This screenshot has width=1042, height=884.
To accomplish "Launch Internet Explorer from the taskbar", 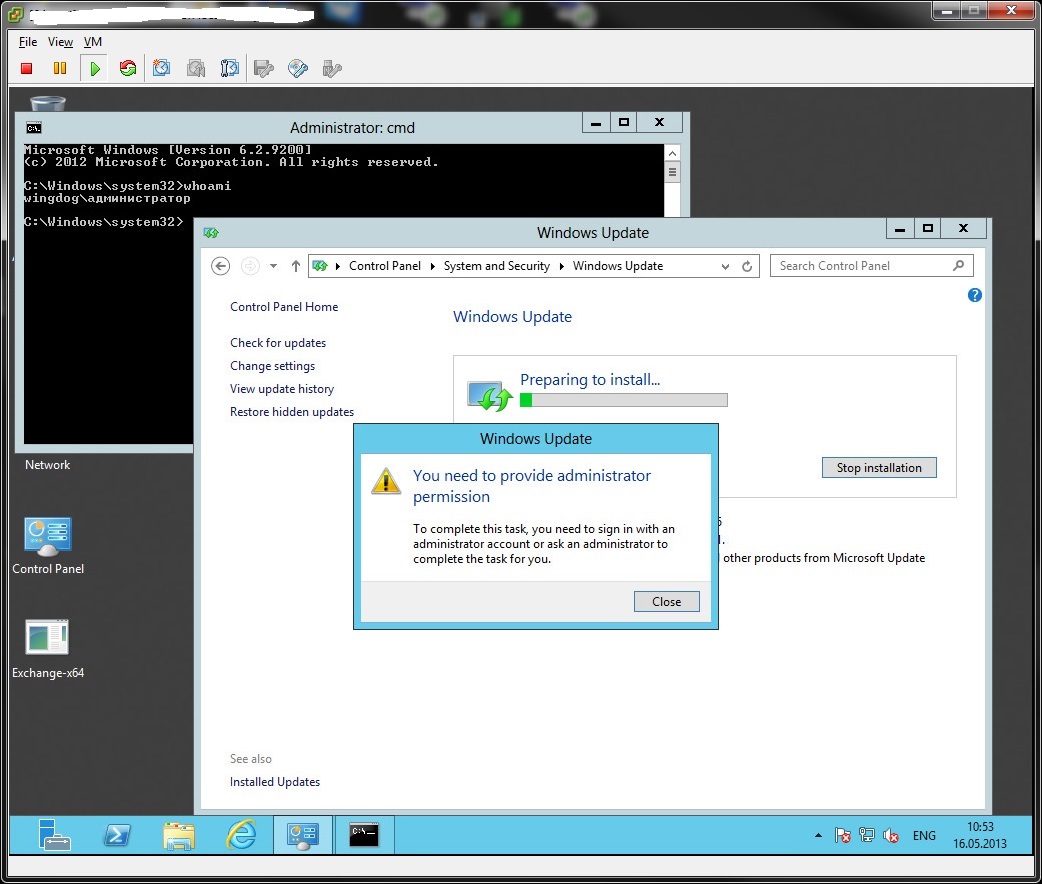I will [x=241, y=835].
